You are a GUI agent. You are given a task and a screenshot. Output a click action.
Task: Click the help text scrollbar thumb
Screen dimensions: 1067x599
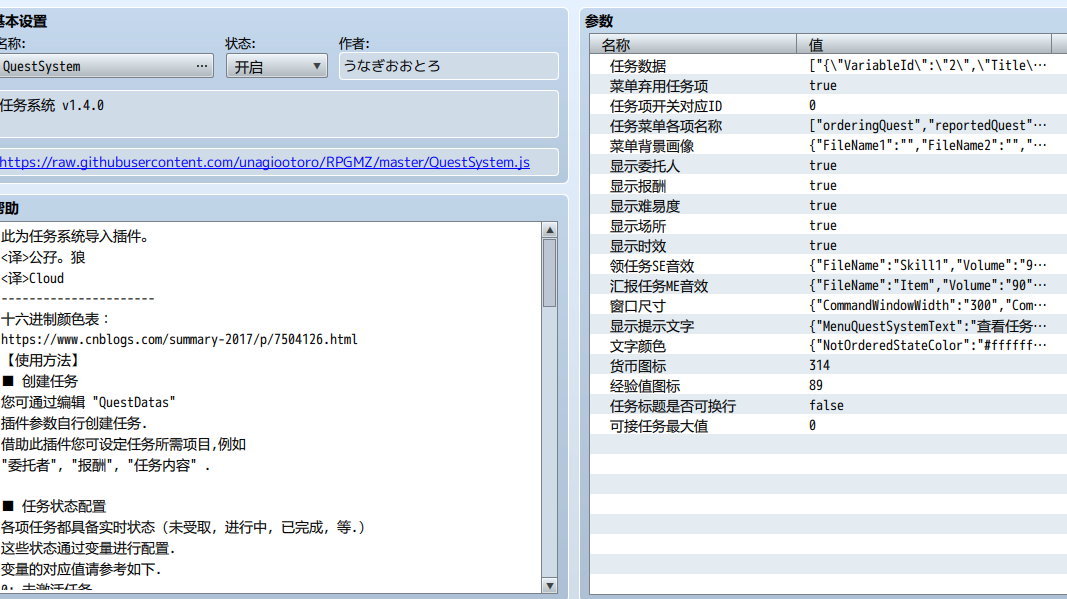[x=550, y=272]
